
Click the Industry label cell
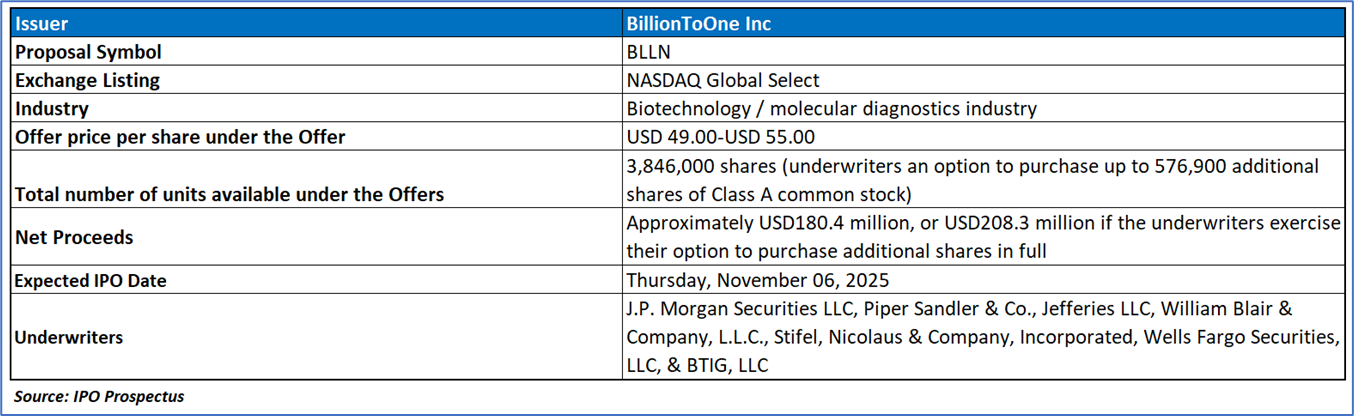tap(52, 109)
